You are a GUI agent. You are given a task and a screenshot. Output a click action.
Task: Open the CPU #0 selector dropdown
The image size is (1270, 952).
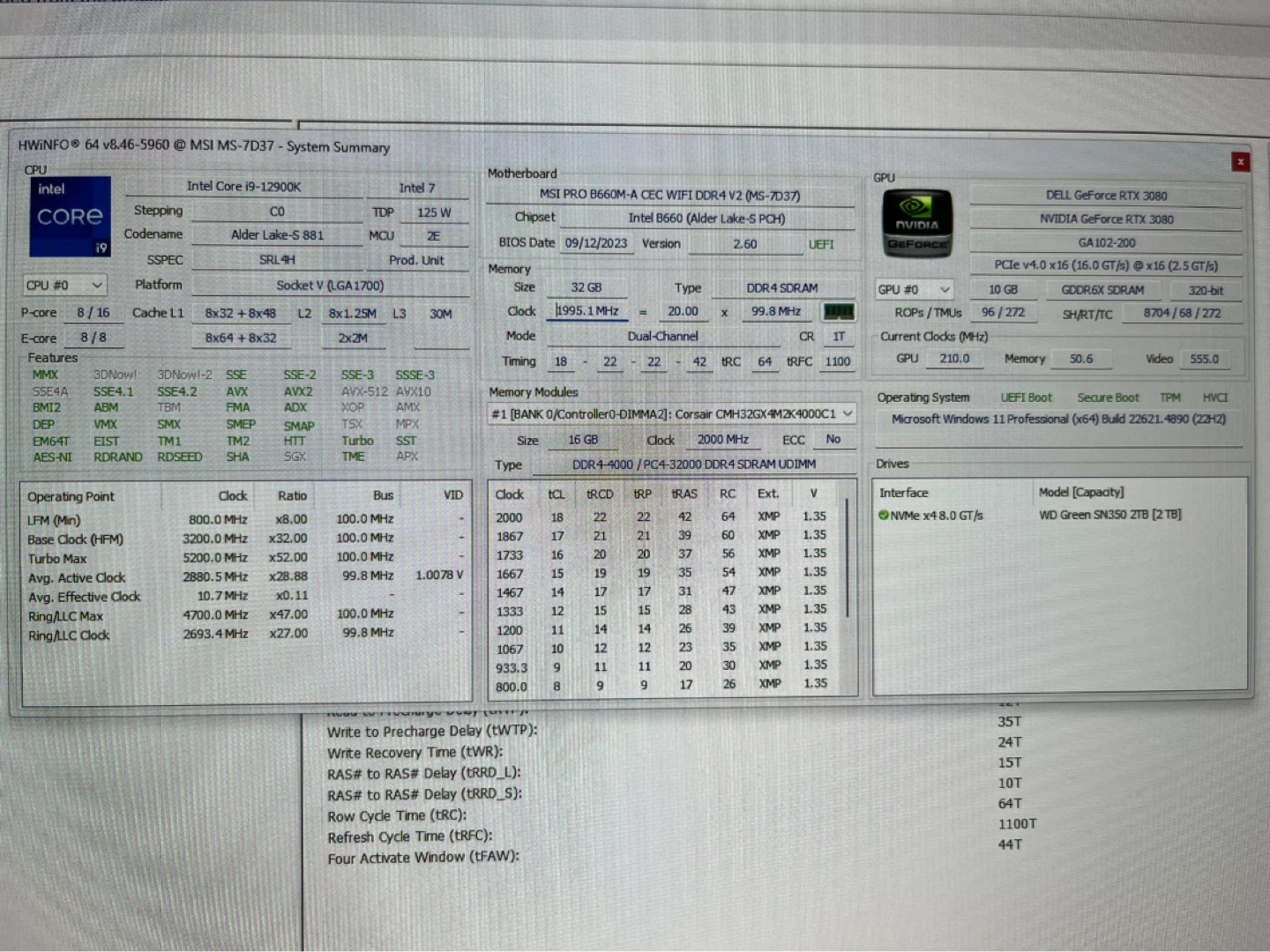[x=65, y=286]
